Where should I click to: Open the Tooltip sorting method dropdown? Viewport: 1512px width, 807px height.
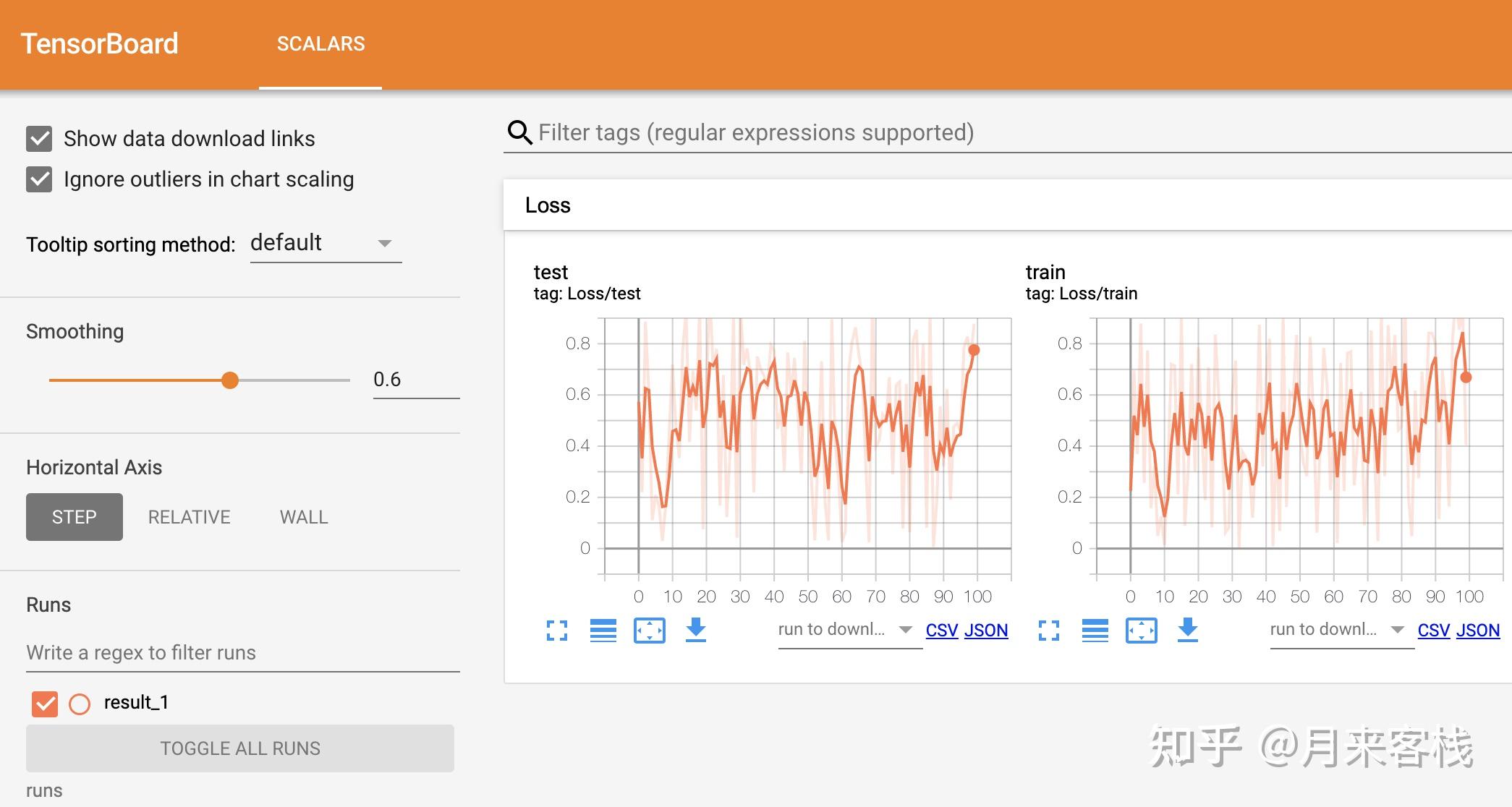pyautogui.click(x=325, y=244)
